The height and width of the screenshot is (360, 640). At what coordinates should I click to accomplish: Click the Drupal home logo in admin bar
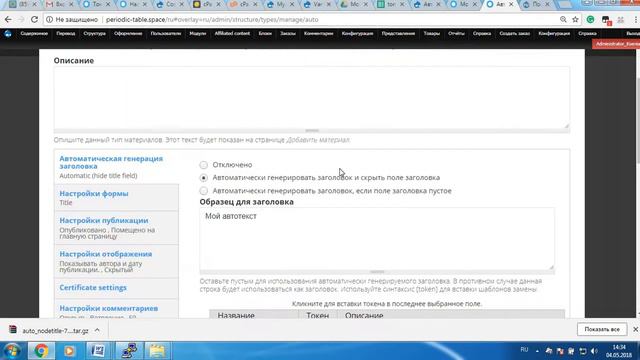pyautogui.click(x=8, y=34)
